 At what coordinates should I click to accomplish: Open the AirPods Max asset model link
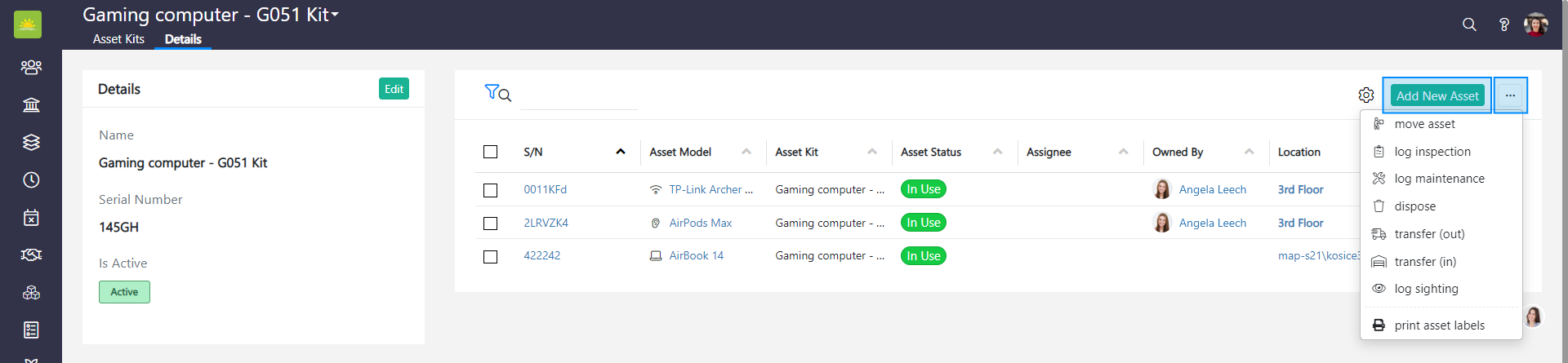pos(700,223)
